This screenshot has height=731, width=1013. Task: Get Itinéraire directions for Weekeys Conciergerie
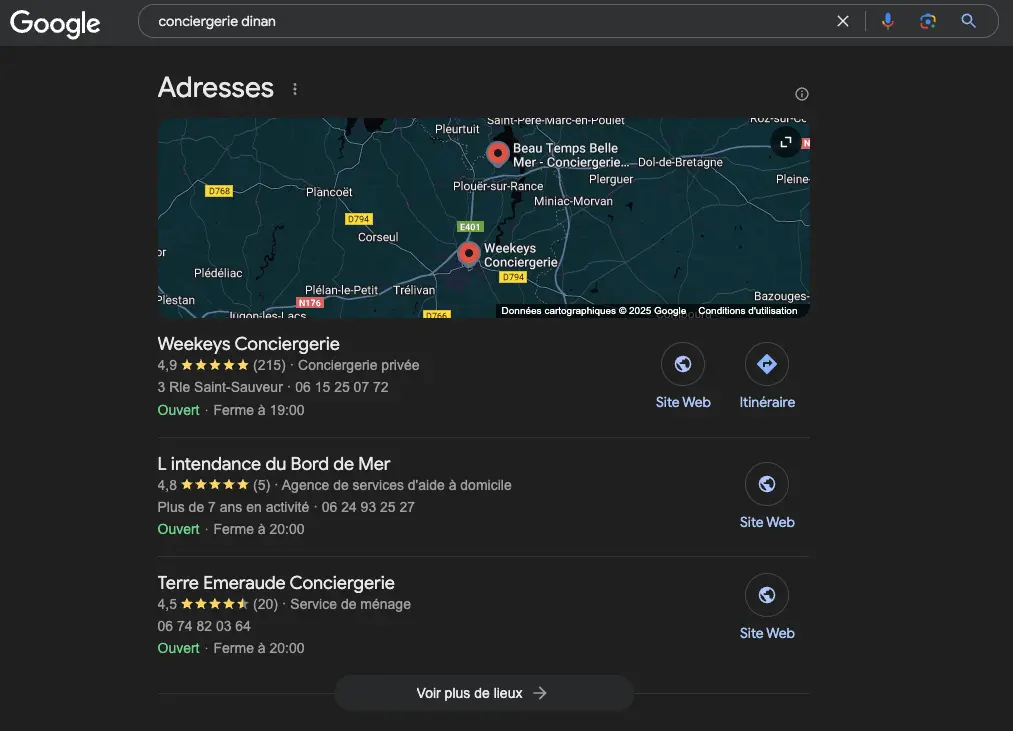click(767, 365)
